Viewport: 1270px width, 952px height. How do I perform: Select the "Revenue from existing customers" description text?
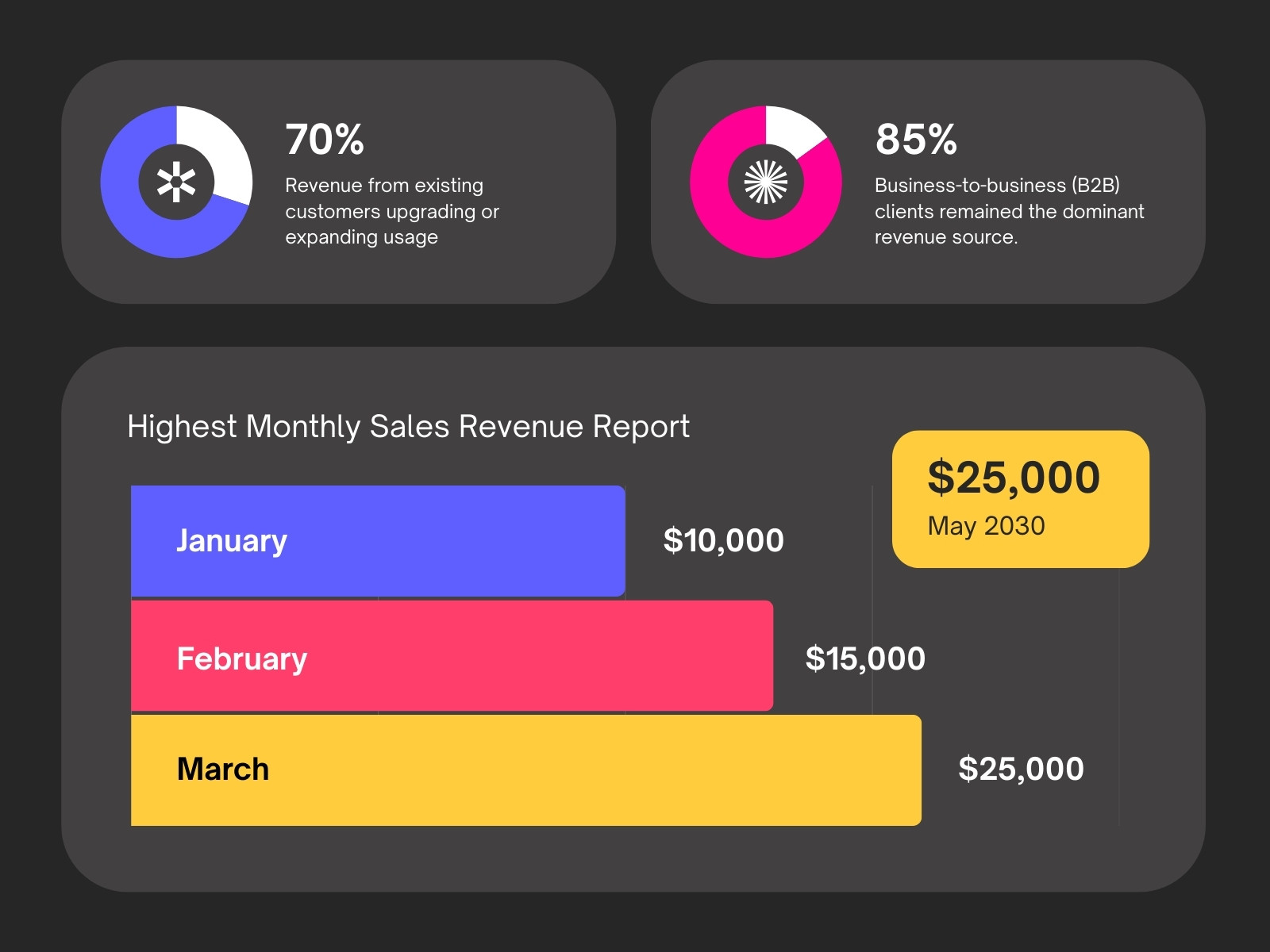tap(392, 211)
